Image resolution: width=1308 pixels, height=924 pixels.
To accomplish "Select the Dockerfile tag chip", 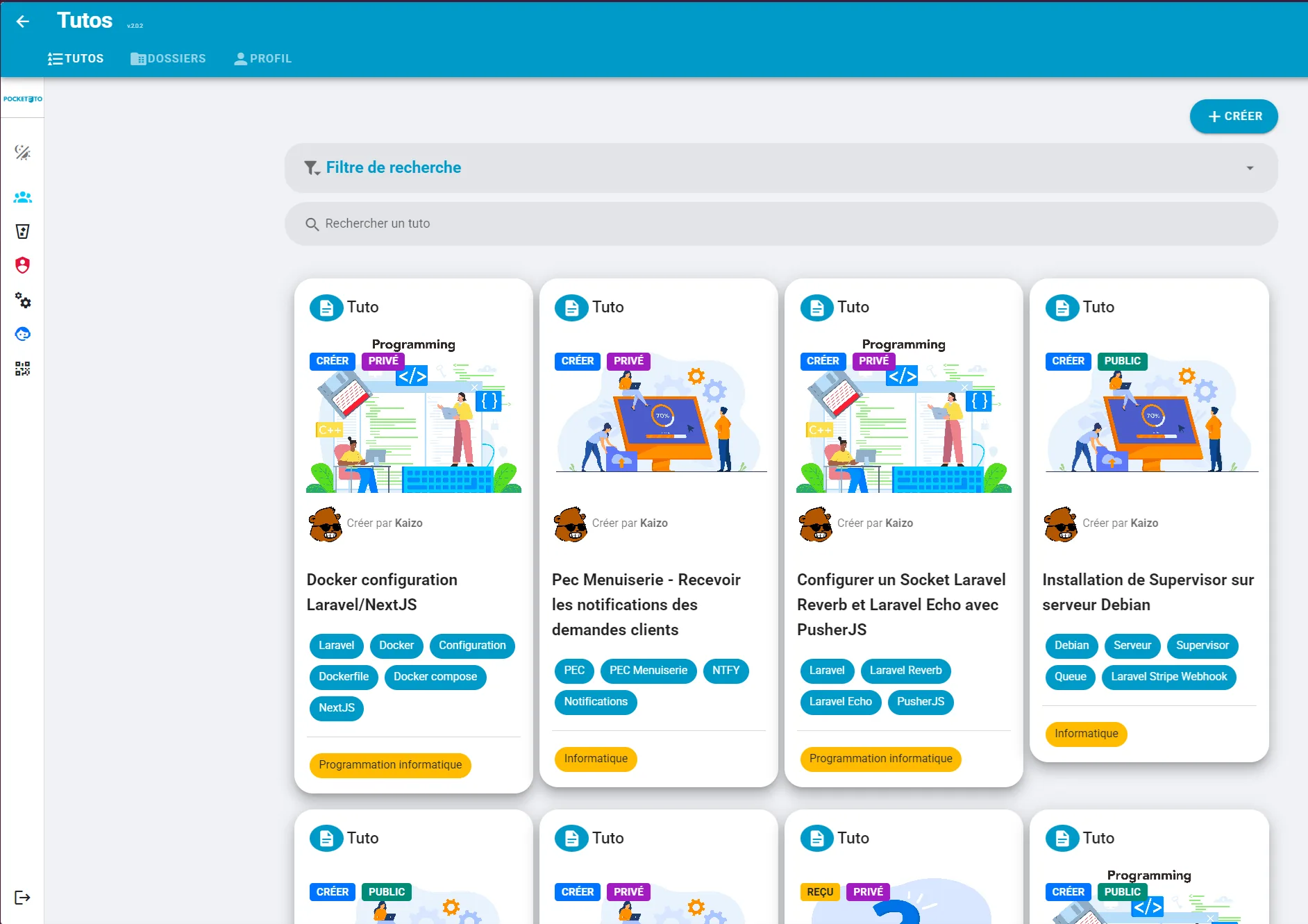I will (344, 677).
